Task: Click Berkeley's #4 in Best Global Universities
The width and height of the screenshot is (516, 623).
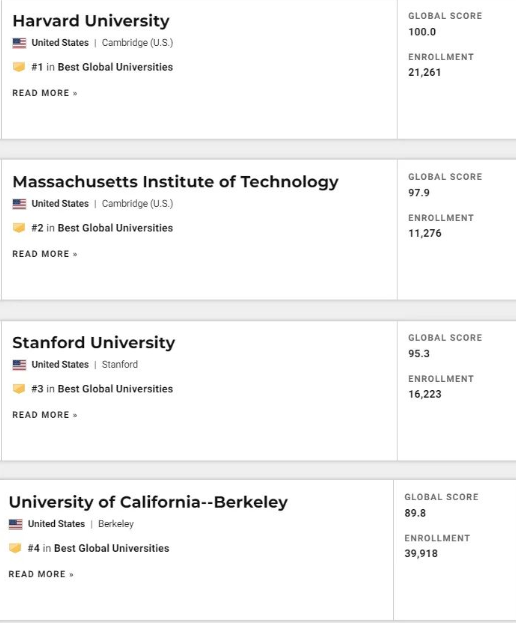Action: (99, 548)
